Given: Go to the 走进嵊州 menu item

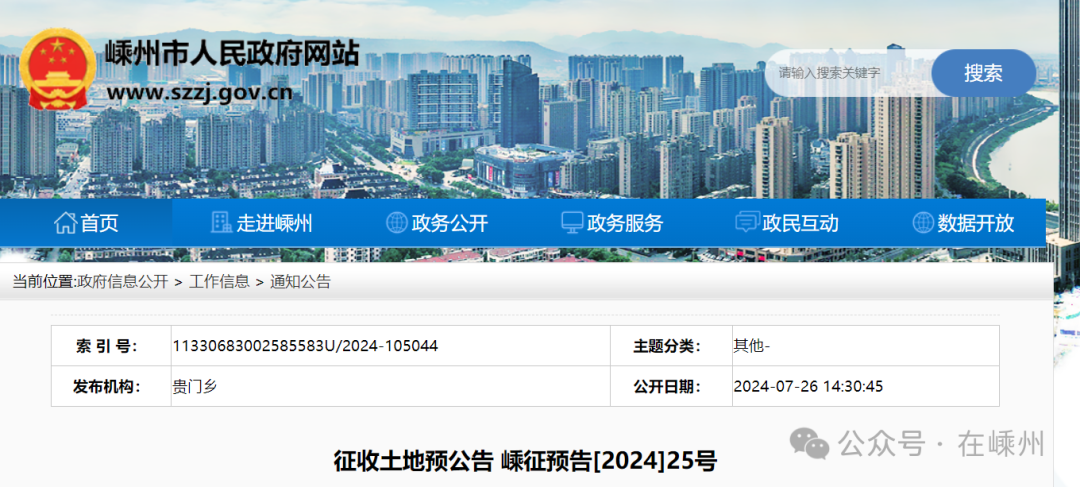Looking at the screenshot, I should 275,223.
